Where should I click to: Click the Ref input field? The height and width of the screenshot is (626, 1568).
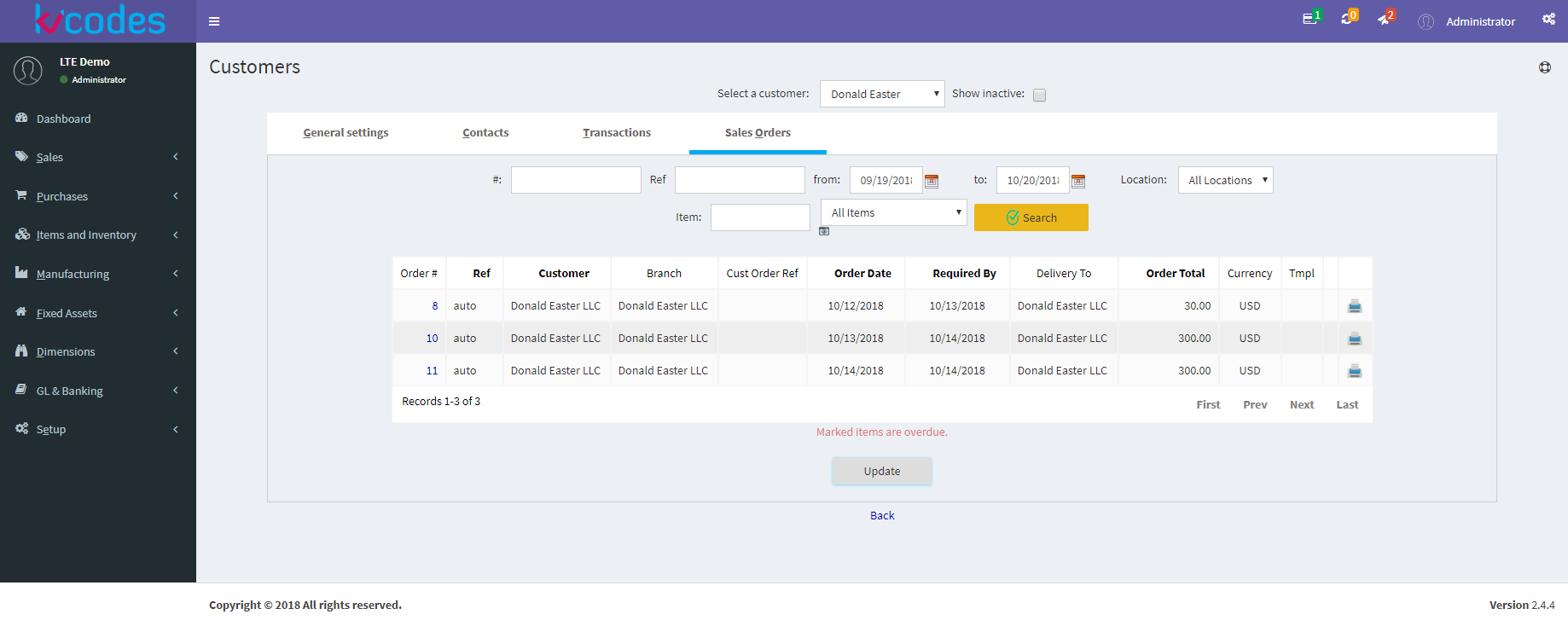pyautogui.click(x=739, y=180)
